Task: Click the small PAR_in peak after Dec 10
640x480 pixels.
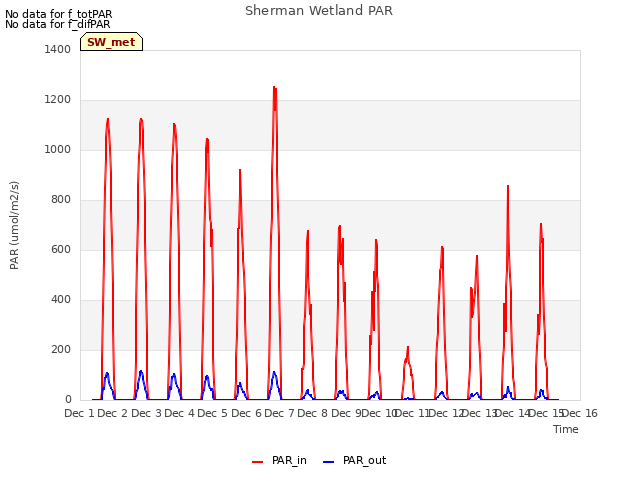Action: (x=407, y=347)
